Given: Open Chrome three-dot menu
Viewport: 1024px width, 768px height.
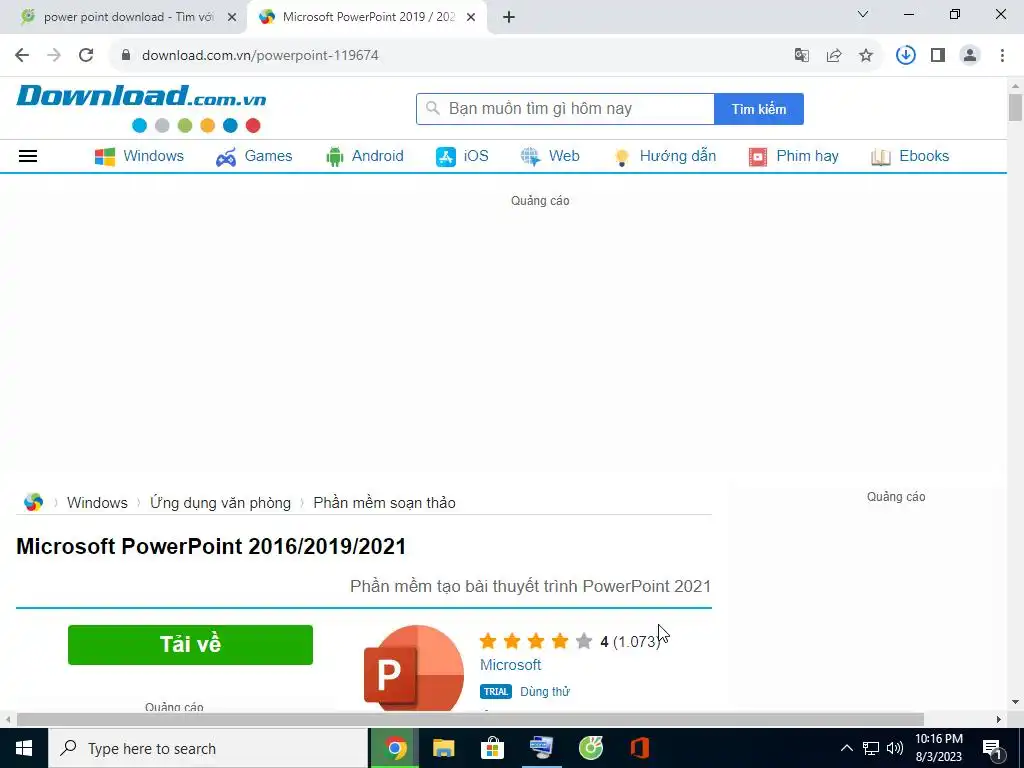Looking at the screenshot, I should point(1002,55).
